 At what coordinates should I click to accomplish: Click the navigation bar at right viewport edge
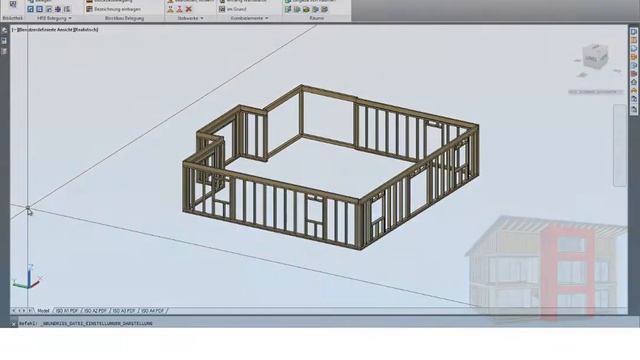pos(620,145)
